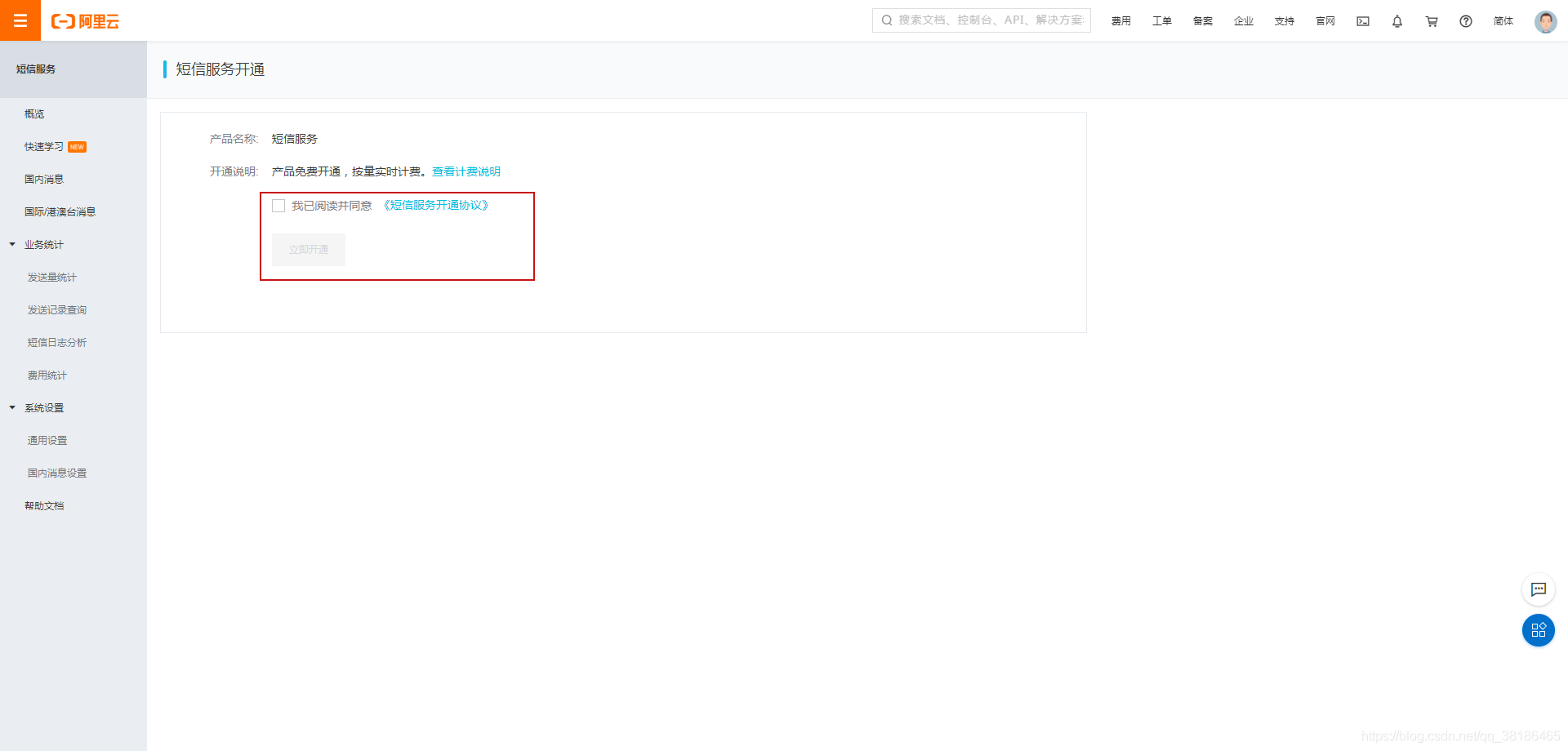Open the user avatar account menu
This screenshot has height=751, width=1568.
[1545, 21]
